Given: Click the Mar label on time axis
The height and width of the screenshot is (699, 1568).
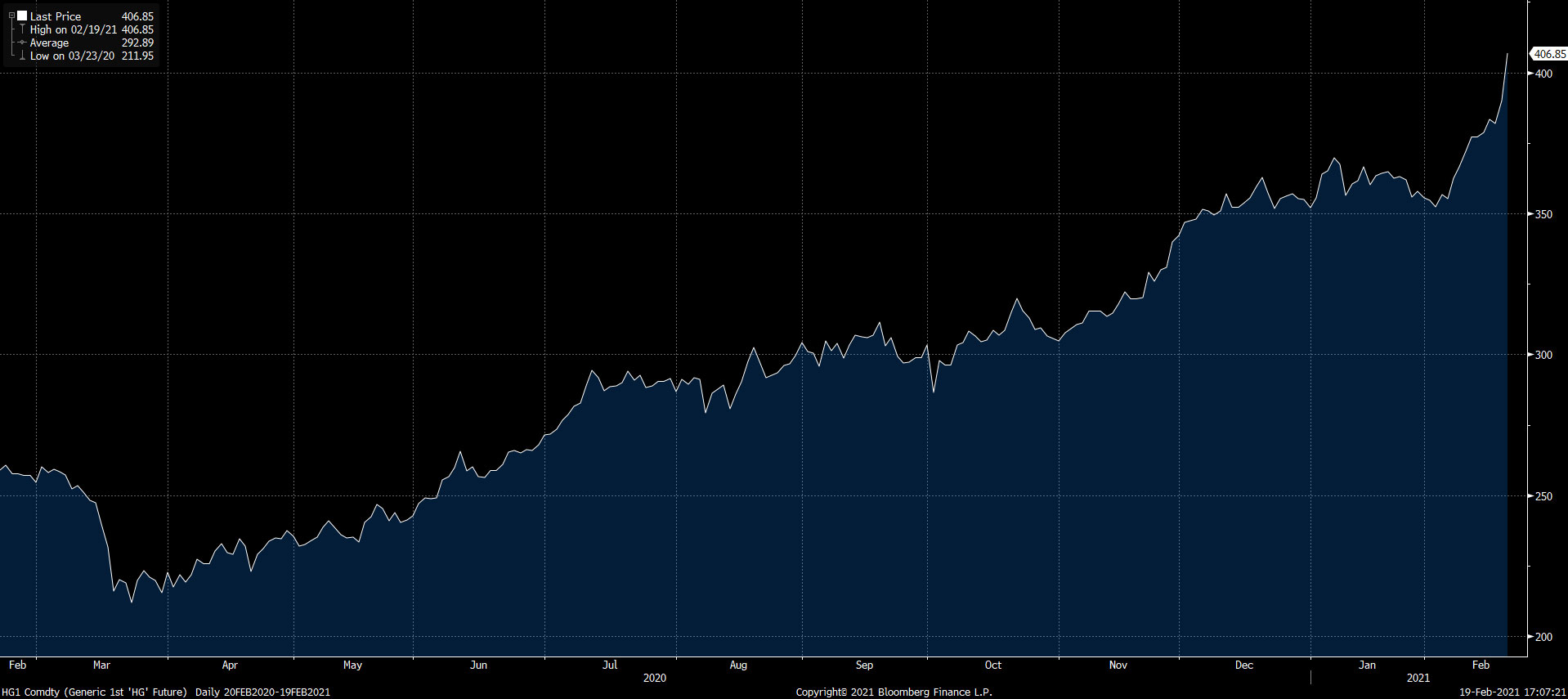Looking at the screenshot, I should (x=101, y=665).
